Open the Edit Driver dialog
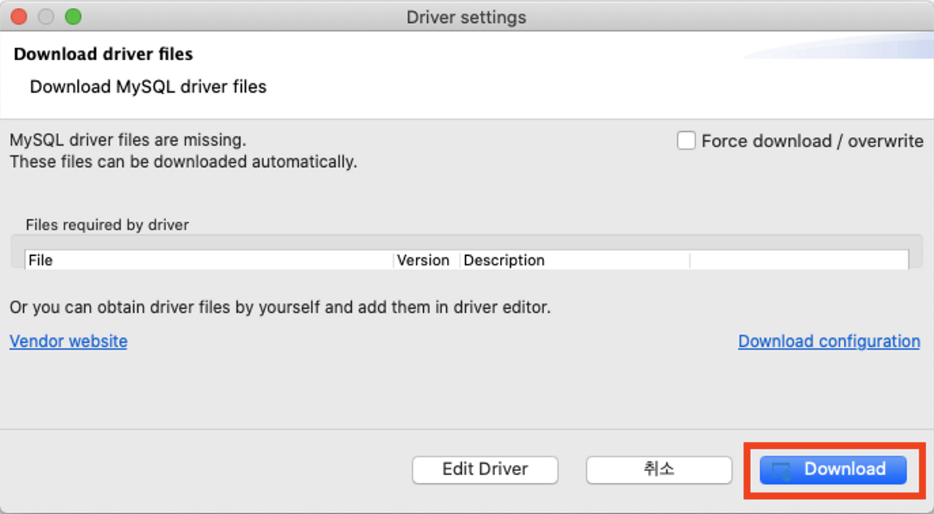The image size is (934, 514). pos(485,469)
